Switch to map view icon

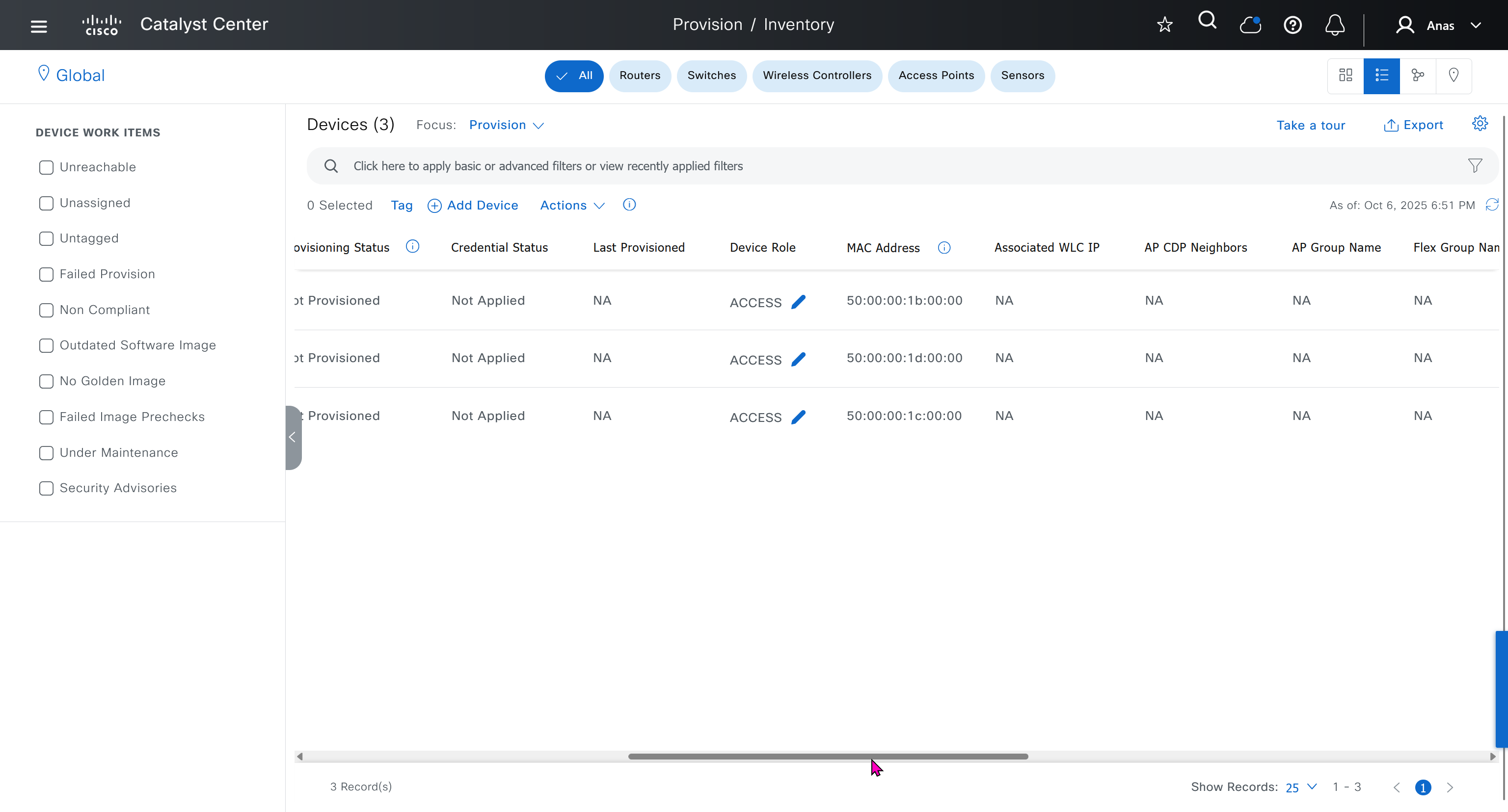point(1453,76)
